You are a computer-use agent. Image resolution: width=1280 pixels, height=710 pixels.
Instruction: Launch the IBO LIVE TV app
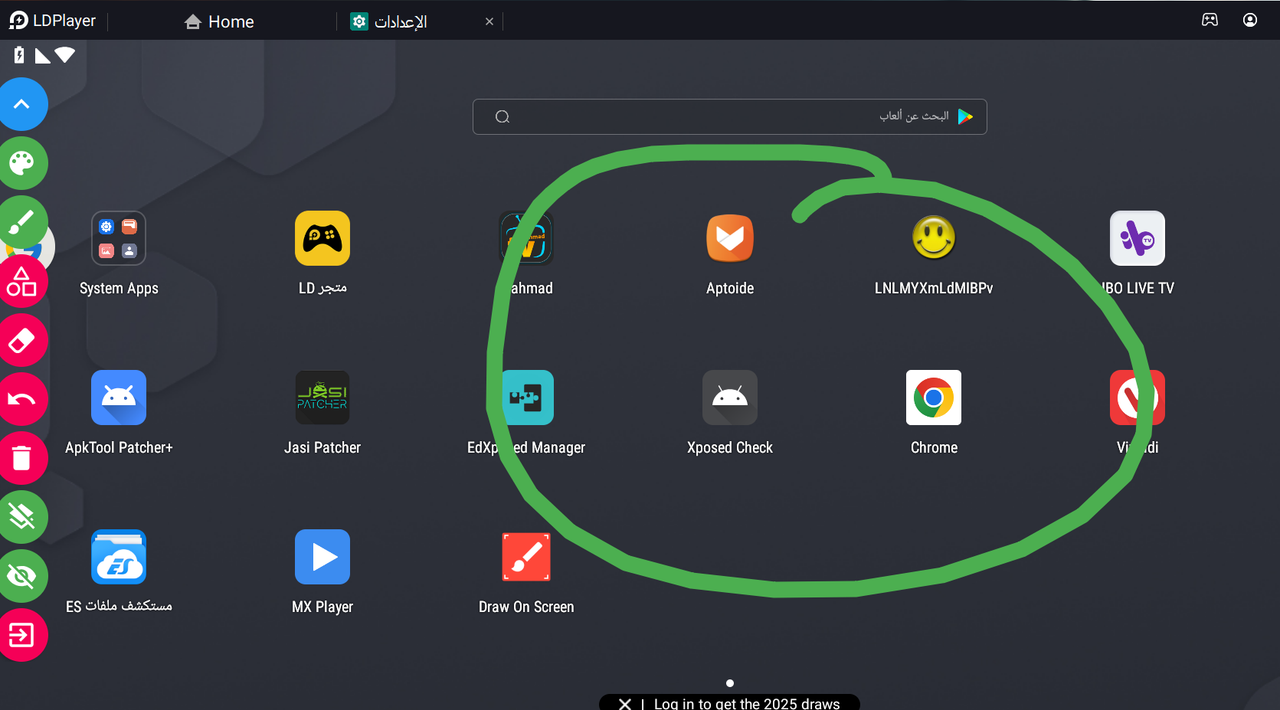[1137, 238]
